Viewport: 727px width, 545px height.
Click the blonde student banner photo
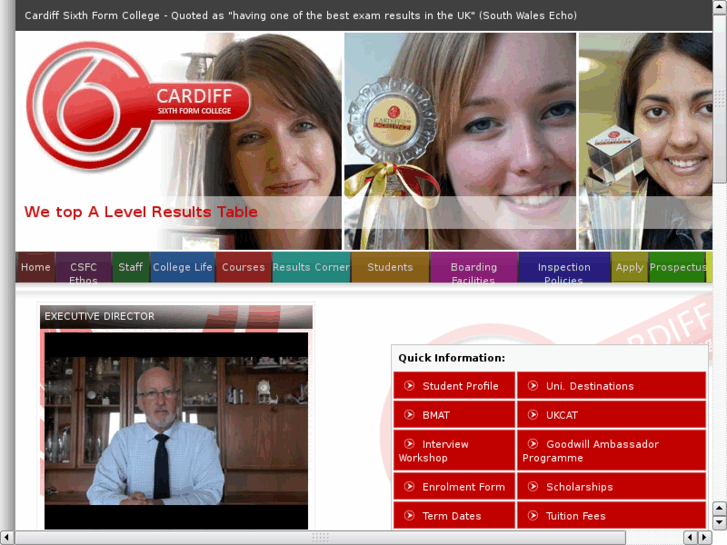coord(460,141)
